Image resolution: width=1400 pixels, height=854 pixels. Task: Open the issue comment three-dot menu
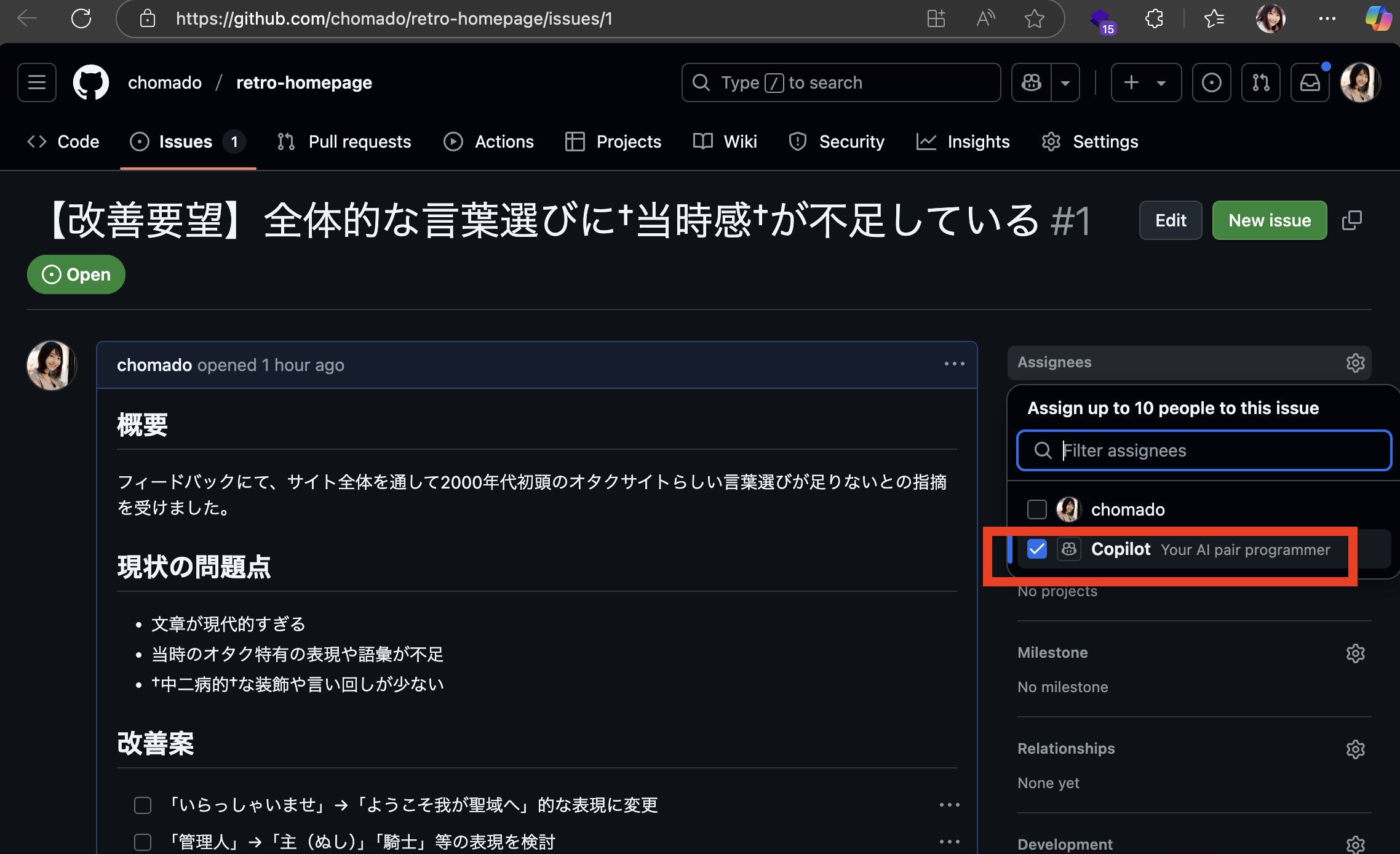pos(954,364)
